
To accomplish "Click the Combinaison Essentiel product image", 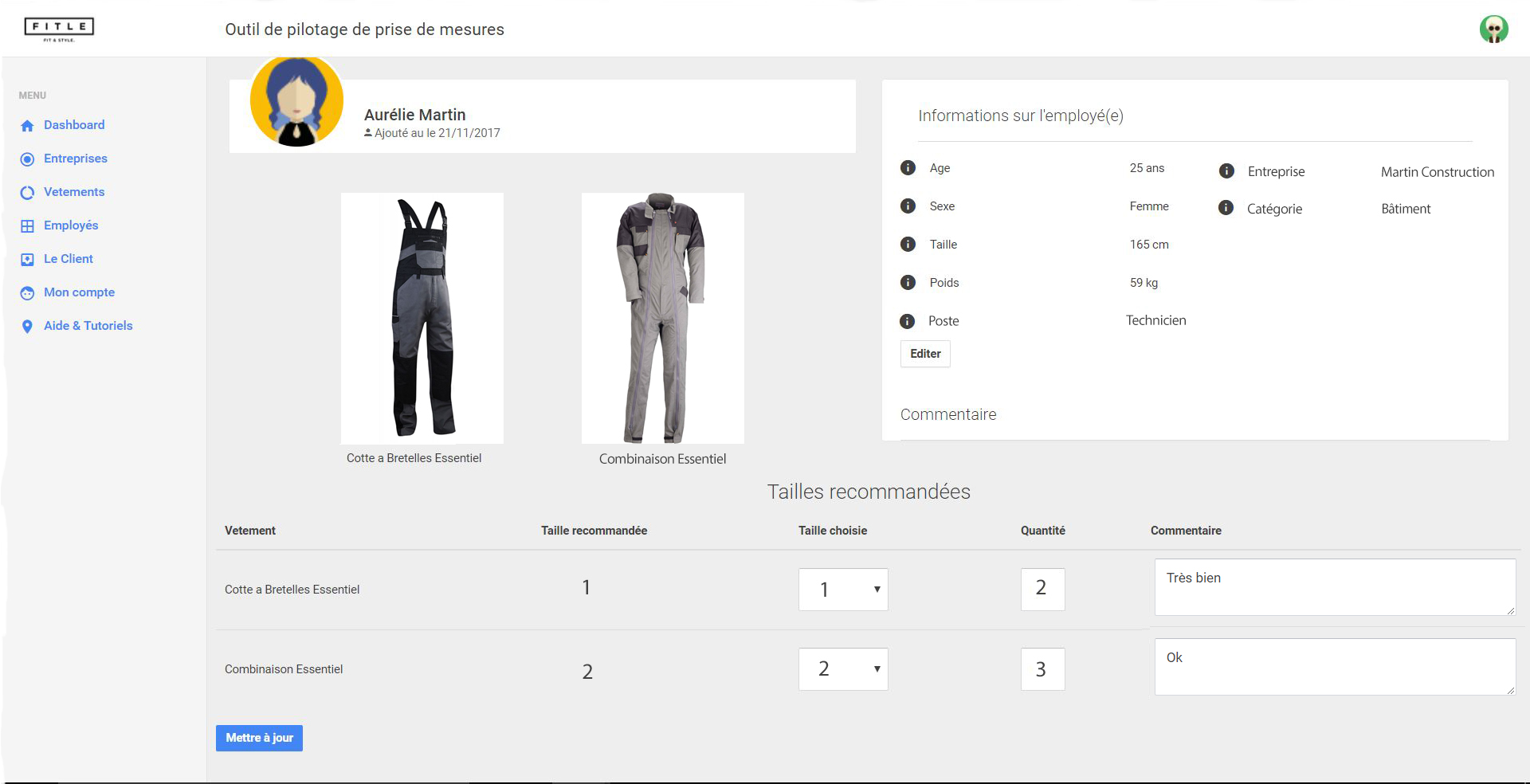I will coord(662,318).
